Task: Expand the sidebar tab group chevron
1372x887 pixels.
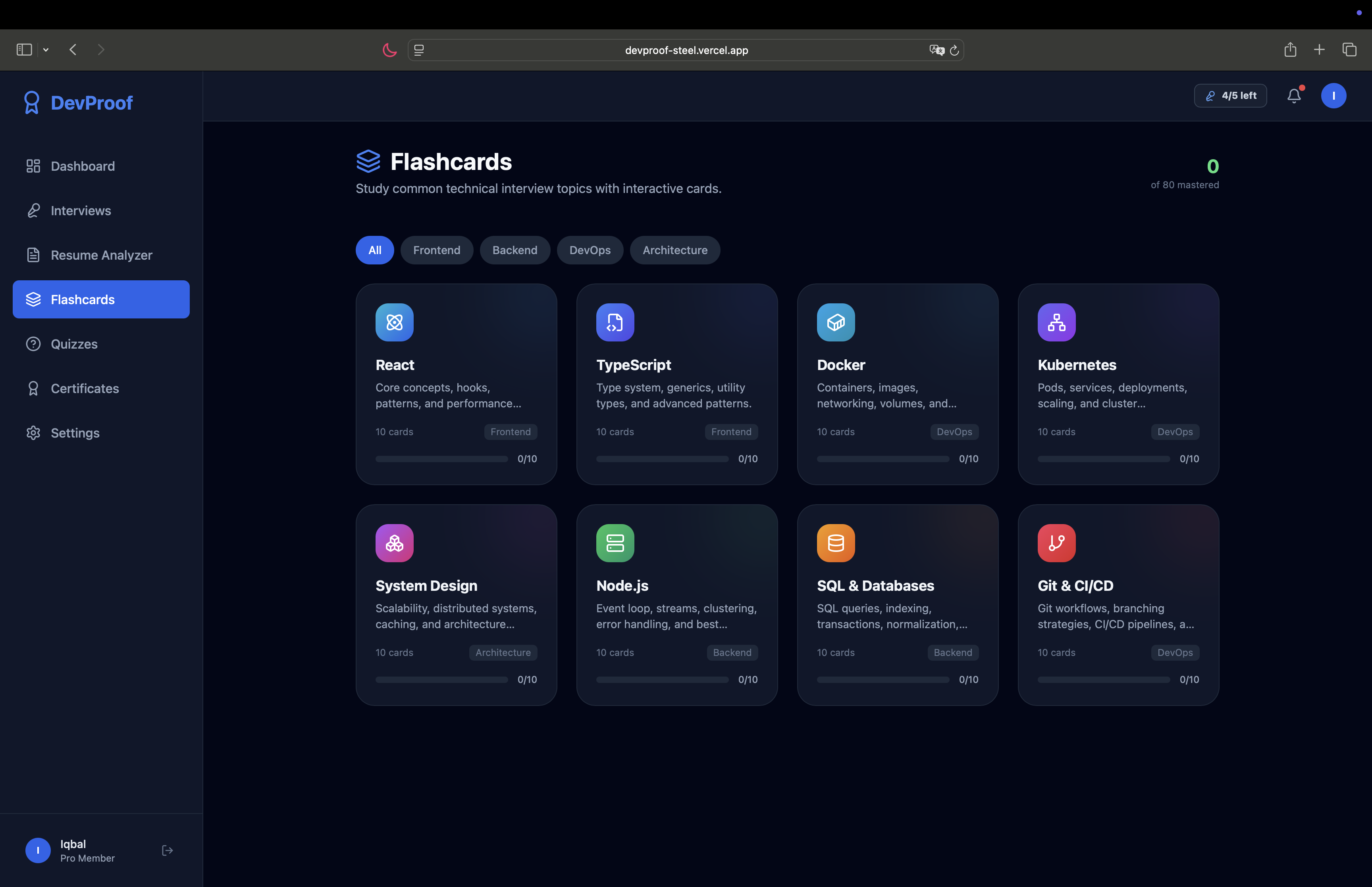Action: 46,50
